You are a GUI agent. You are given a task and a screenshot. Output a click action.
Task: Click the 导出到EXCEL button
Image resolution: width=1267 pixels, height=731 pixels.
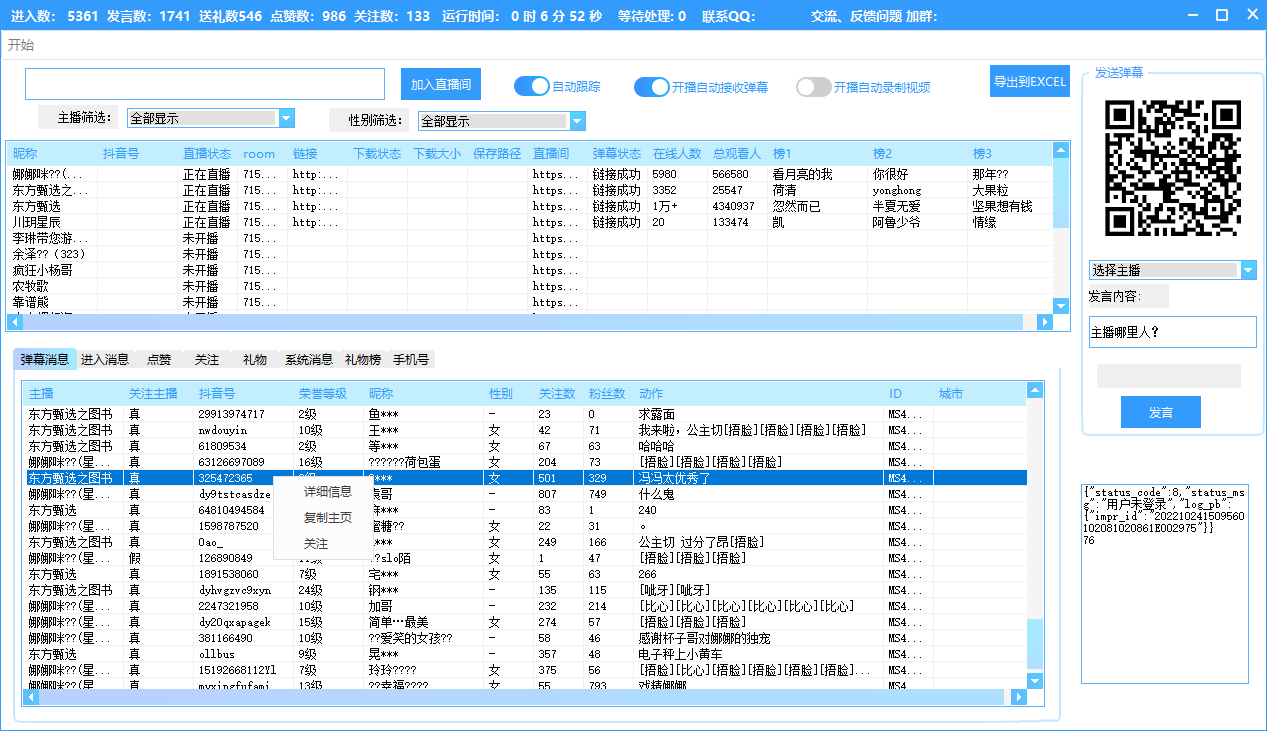pyautogui.click(x=1030, y=81)
